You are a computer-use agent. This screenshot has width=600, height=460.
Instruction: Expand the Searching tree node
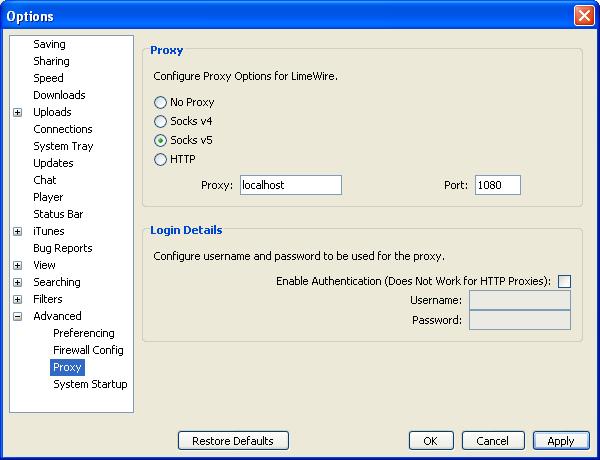[18, 282]
